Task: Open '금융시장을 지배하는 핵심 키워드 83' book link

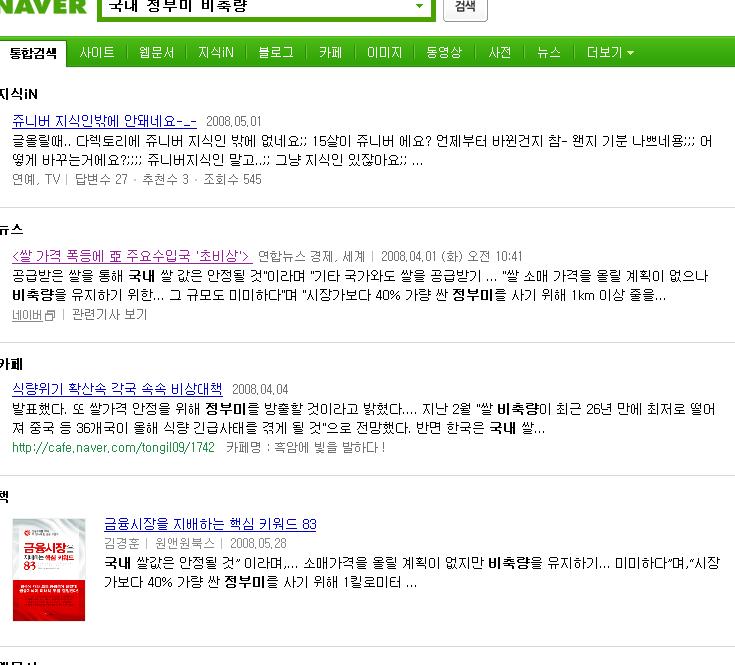Action: point(210,524)
